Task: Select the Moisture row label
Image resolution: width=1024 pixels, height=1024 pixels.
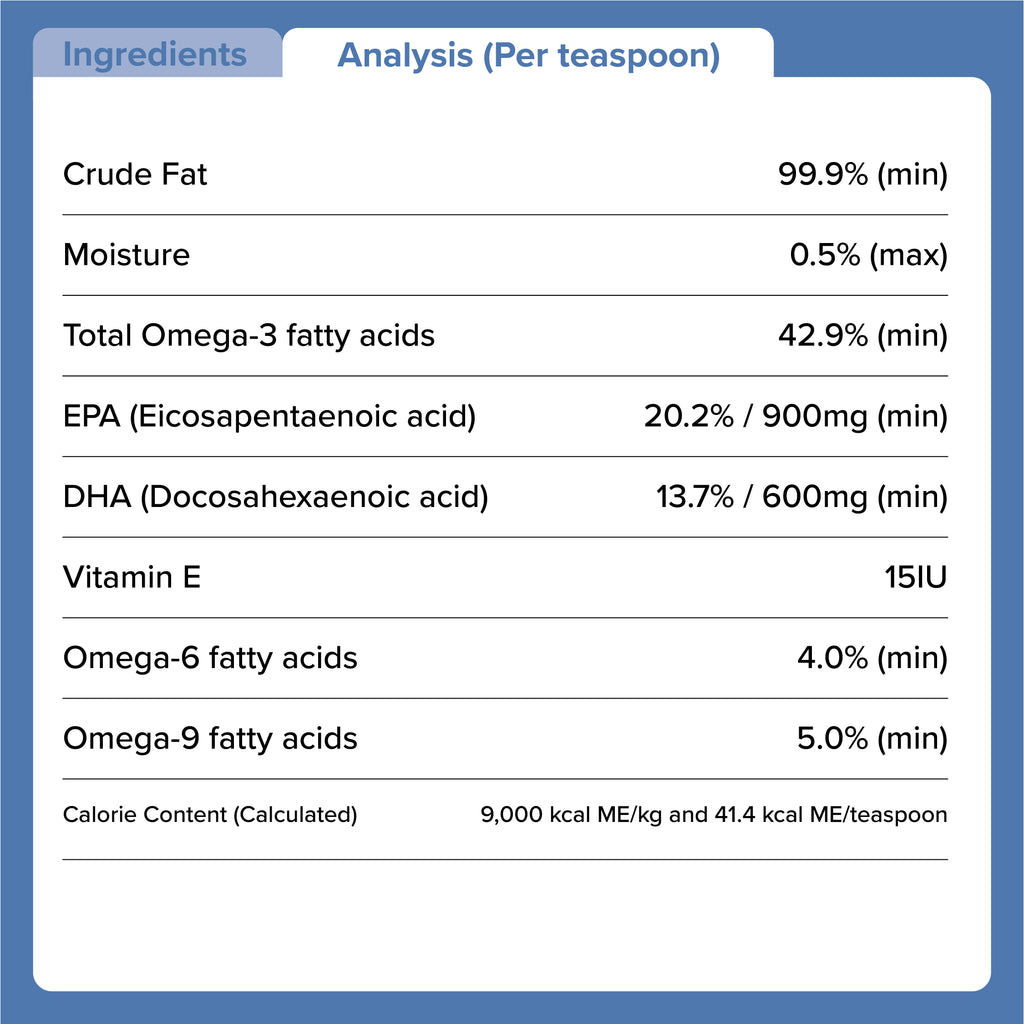Action: pyautogui.click(x=126, y=254)
